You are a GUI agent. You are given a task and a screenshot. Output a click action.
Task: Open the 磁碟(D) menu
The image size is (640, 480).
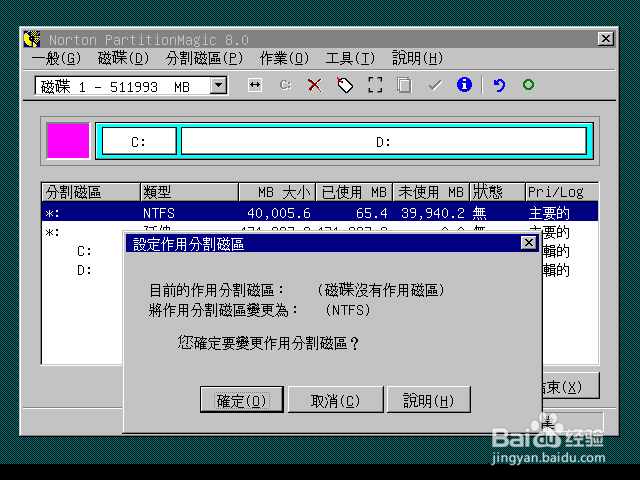click(123, 58)
